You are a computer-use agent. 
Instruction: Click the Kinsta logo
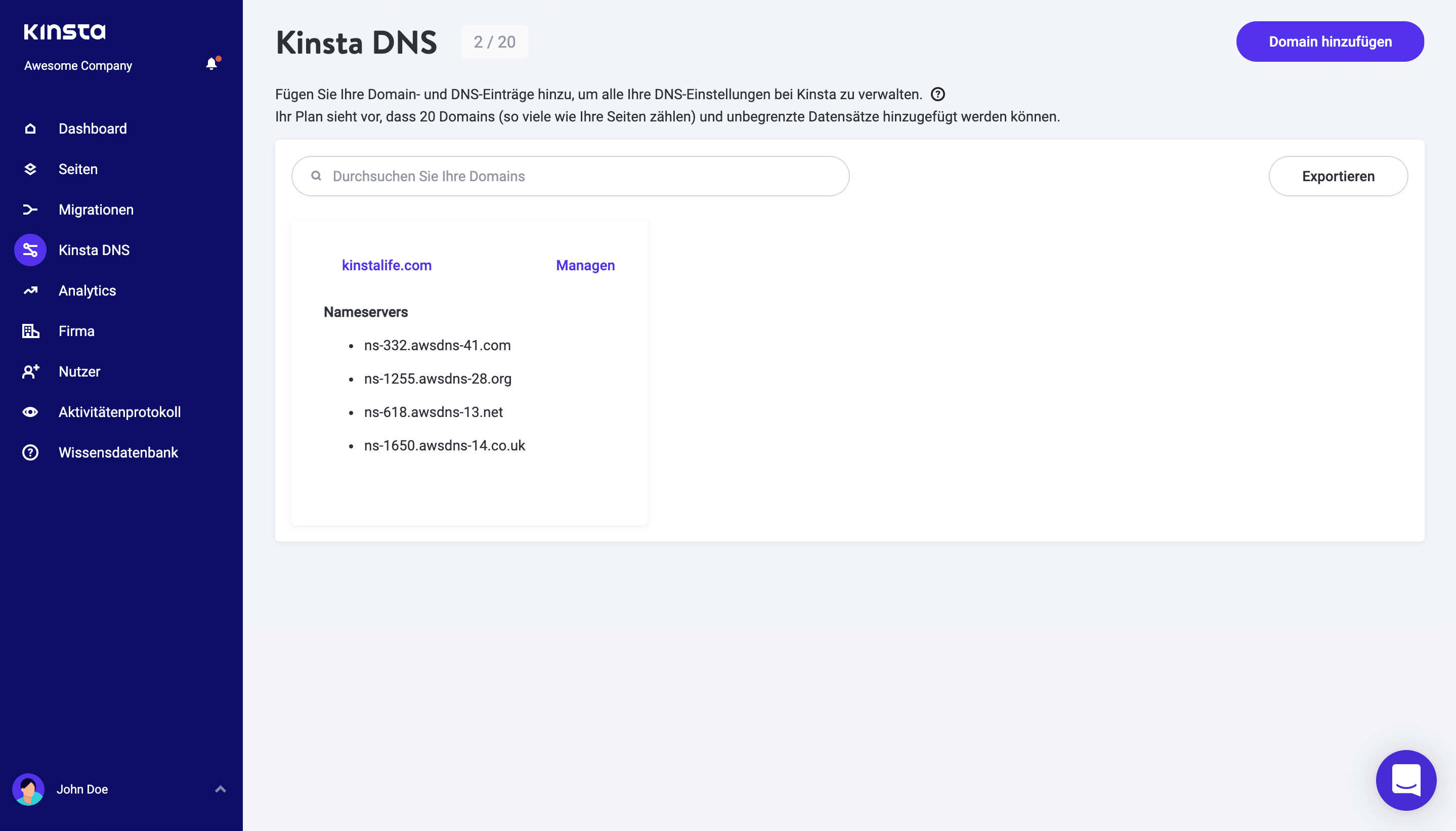(64, 31)
